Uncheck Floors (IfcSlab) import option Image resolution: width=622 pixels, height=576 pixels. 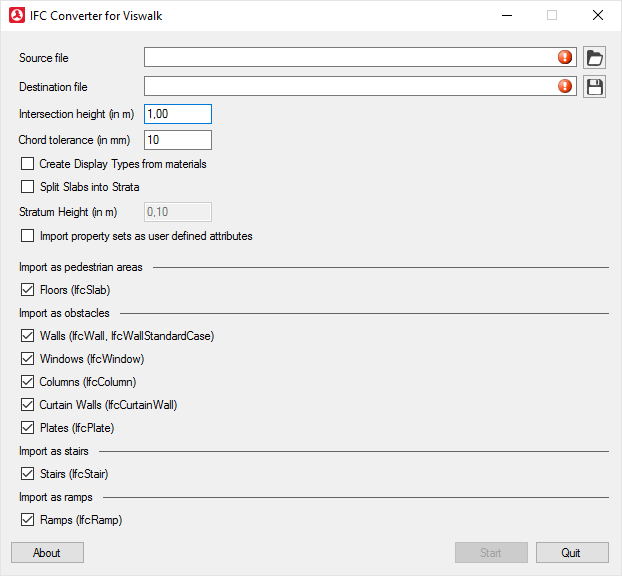(28, 290)
